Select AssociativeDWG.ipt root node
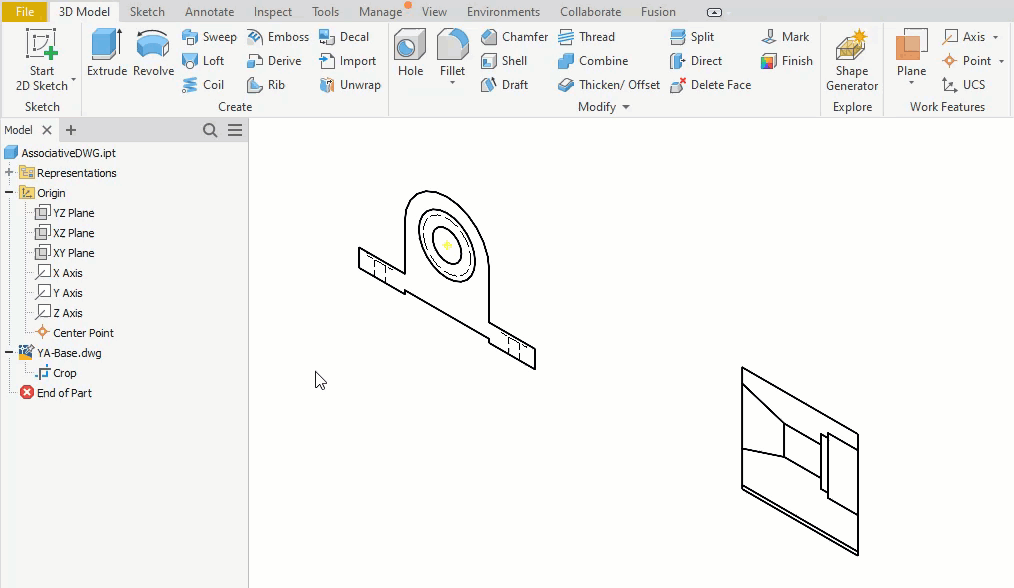Viewport: 1014px width, 588px height. [x=60, y=153]
